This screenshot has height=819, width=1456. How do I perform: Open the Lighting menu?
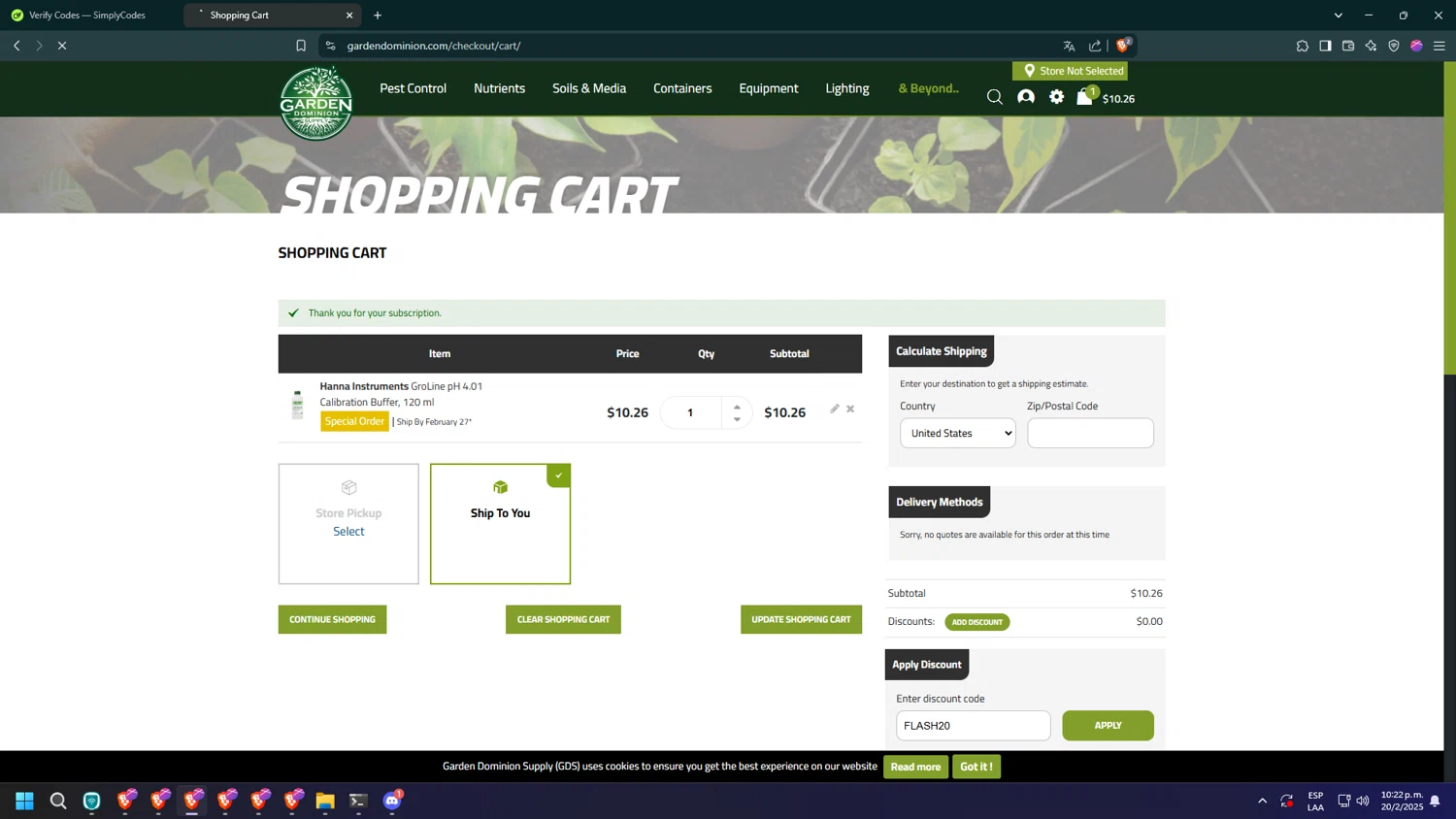pos(847,88)
